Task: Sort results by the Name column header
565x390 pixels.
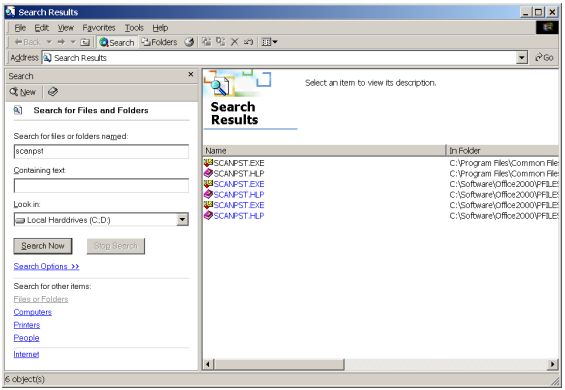Action: [324, 151]
